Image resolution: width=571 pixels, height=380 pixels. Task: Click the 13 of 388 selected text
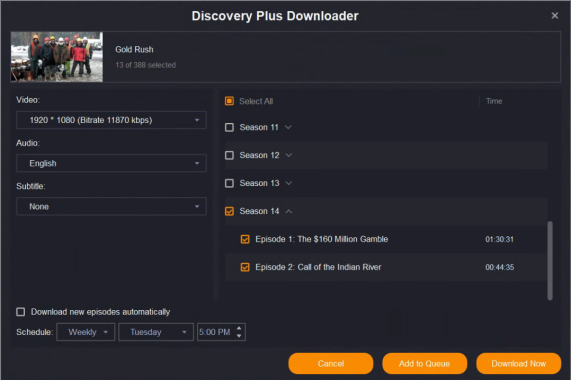coord(146,65)
